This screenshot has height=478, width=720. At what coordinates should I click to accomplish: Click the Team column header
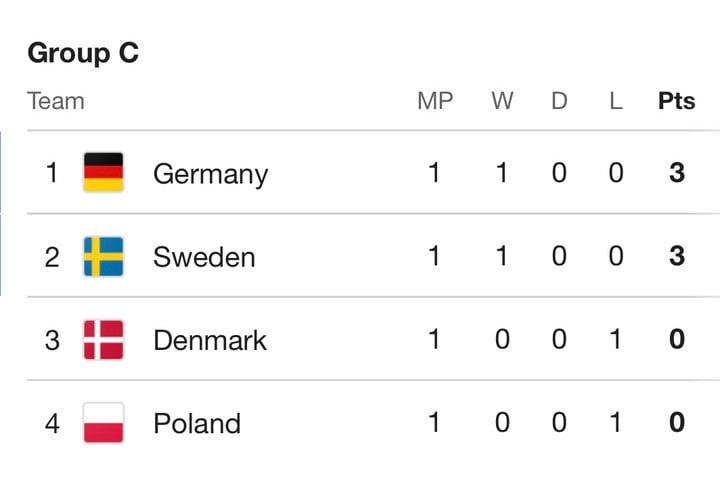(x=56, y=101)
